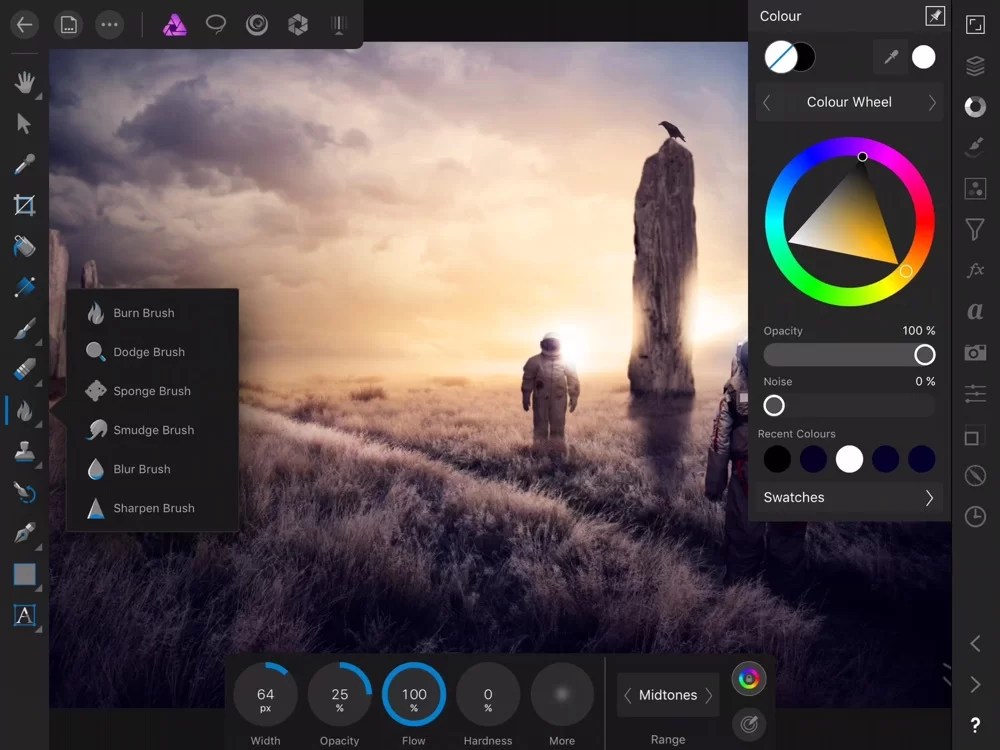Screen dimensions: 1000x750
Task: Select the active Burn Brush tool in toolbar
Action: [x=24, y=411]
